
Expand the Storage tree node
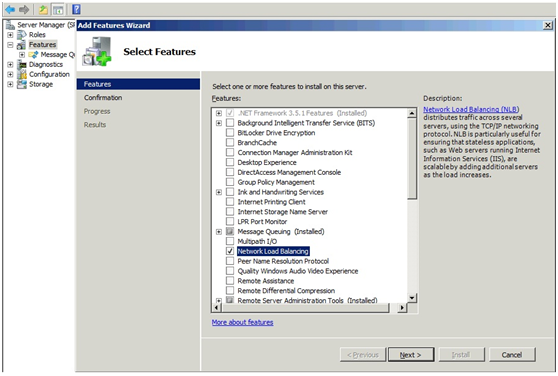tap(10, 84)
